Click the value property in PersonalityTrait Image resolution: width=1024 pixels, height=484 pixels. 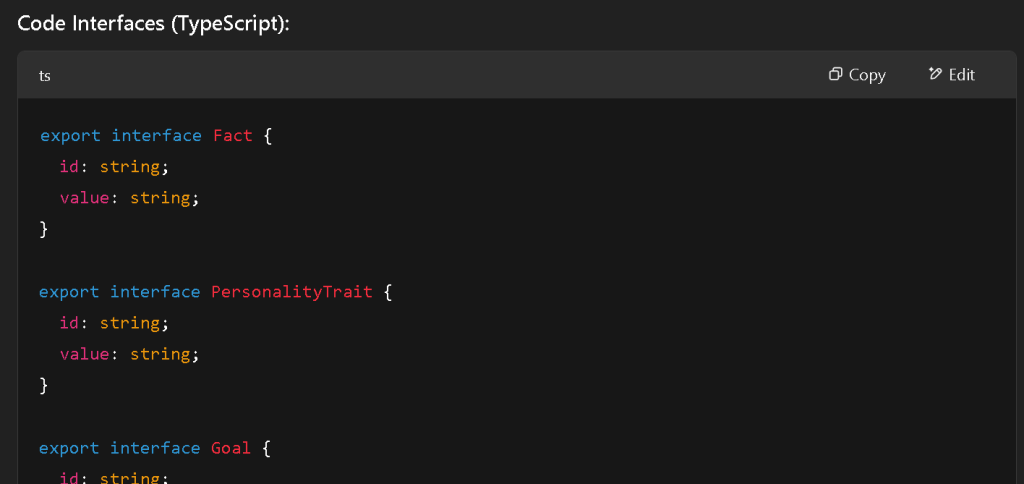(x=84, y=354)
